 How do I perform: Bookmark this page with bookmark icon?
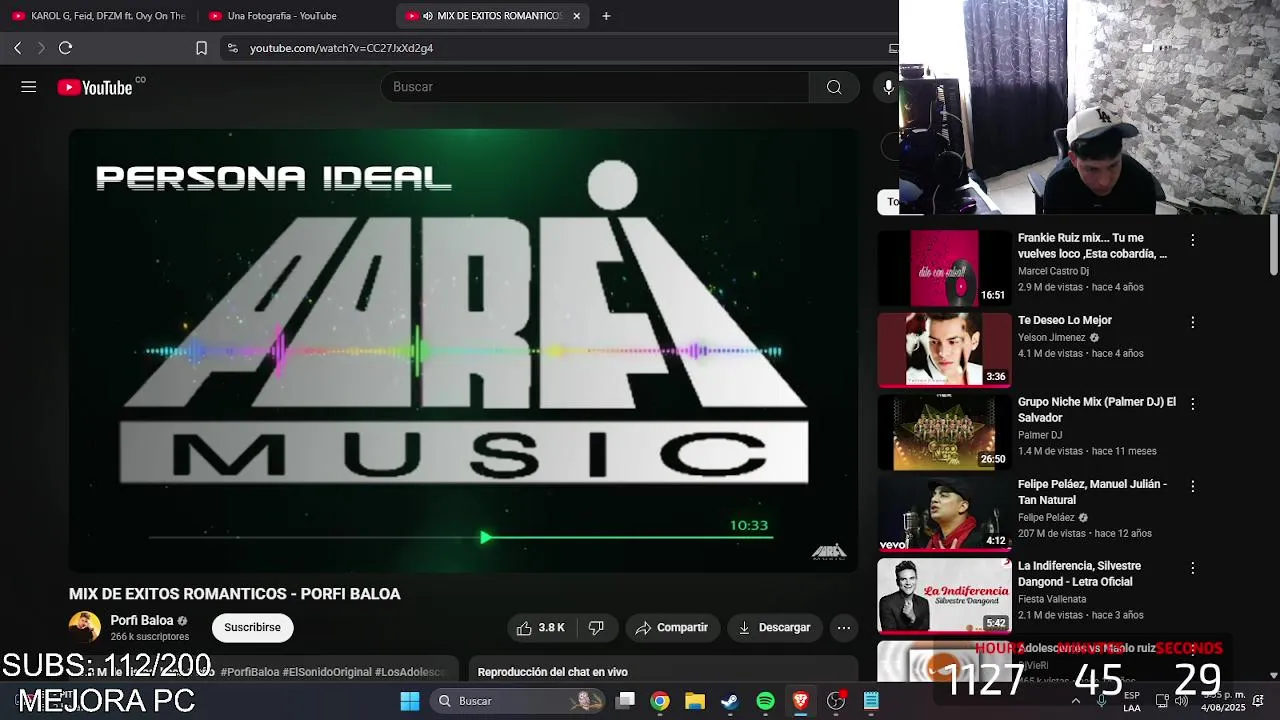pos(201,48)
